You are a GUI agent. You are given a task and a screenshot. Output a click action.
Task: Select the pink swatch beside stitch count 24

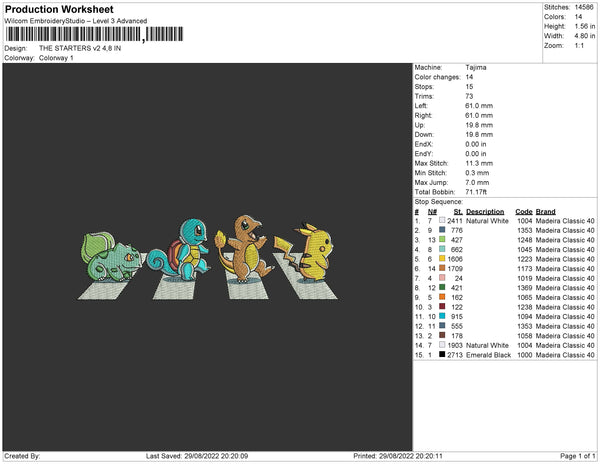(x=442, y=278)
